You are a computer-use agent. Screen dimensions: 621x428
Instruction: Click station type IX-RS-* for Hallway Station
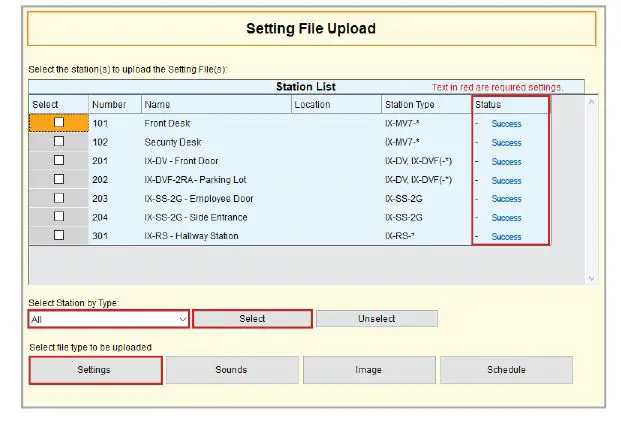[x=400, y=236]
